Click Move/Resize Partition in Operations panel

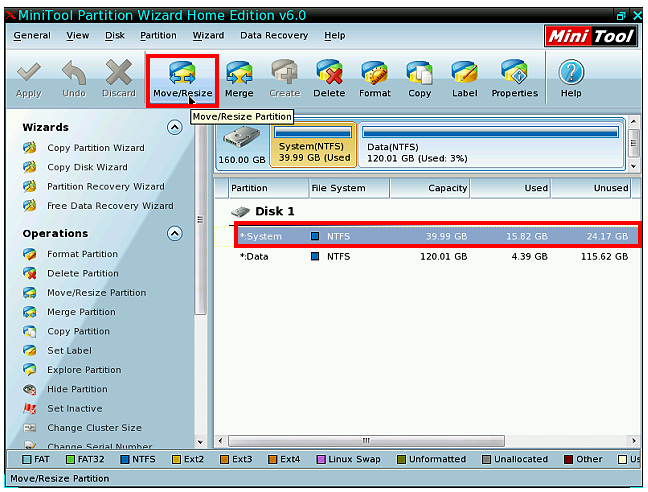click(85, 293)
